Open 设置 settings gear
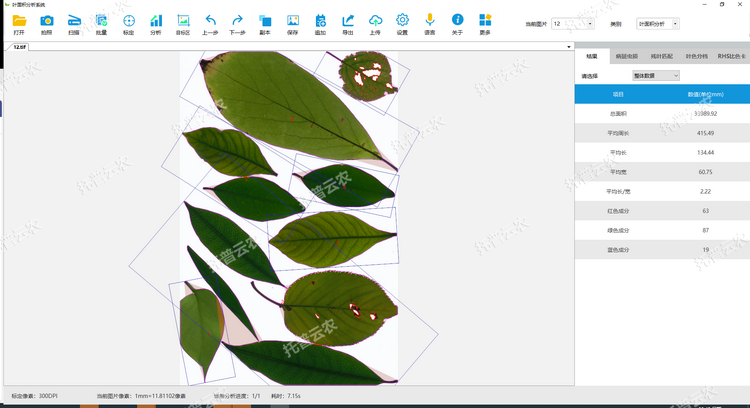Image resolution: width=750 pixels, height=408 pixels. 402,21
